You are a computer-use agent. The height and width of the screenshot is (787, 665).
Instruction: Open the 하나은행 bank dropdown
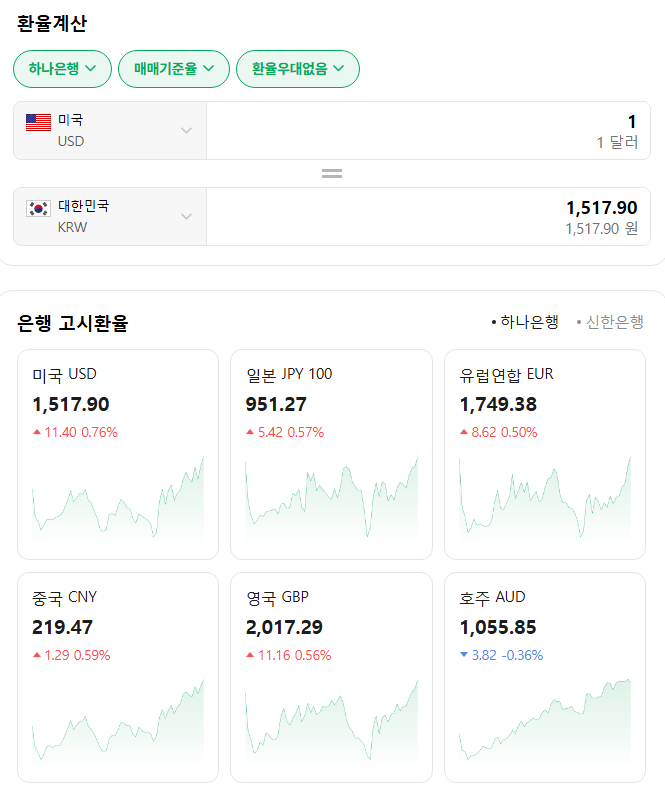(62, 69)
